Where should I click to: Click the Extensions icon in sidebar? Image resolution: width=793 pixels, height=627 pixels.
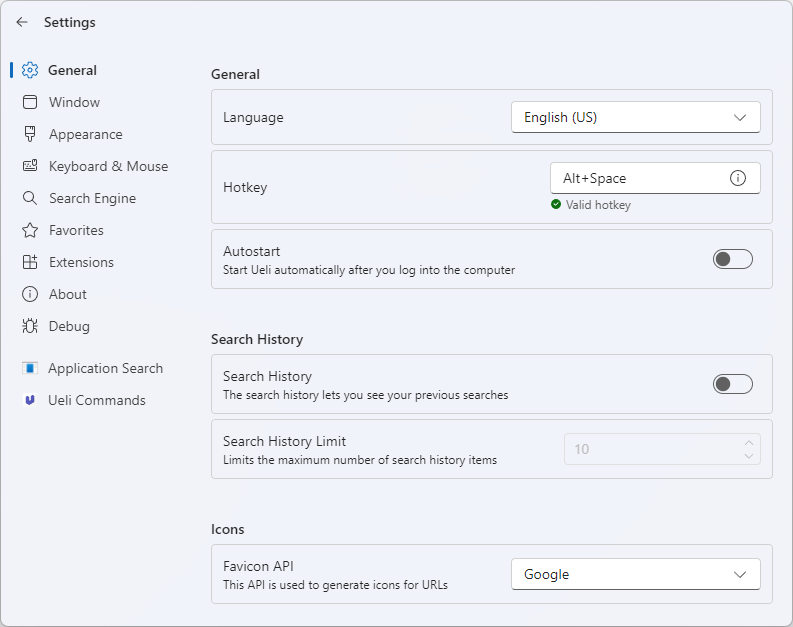(30, 262)
